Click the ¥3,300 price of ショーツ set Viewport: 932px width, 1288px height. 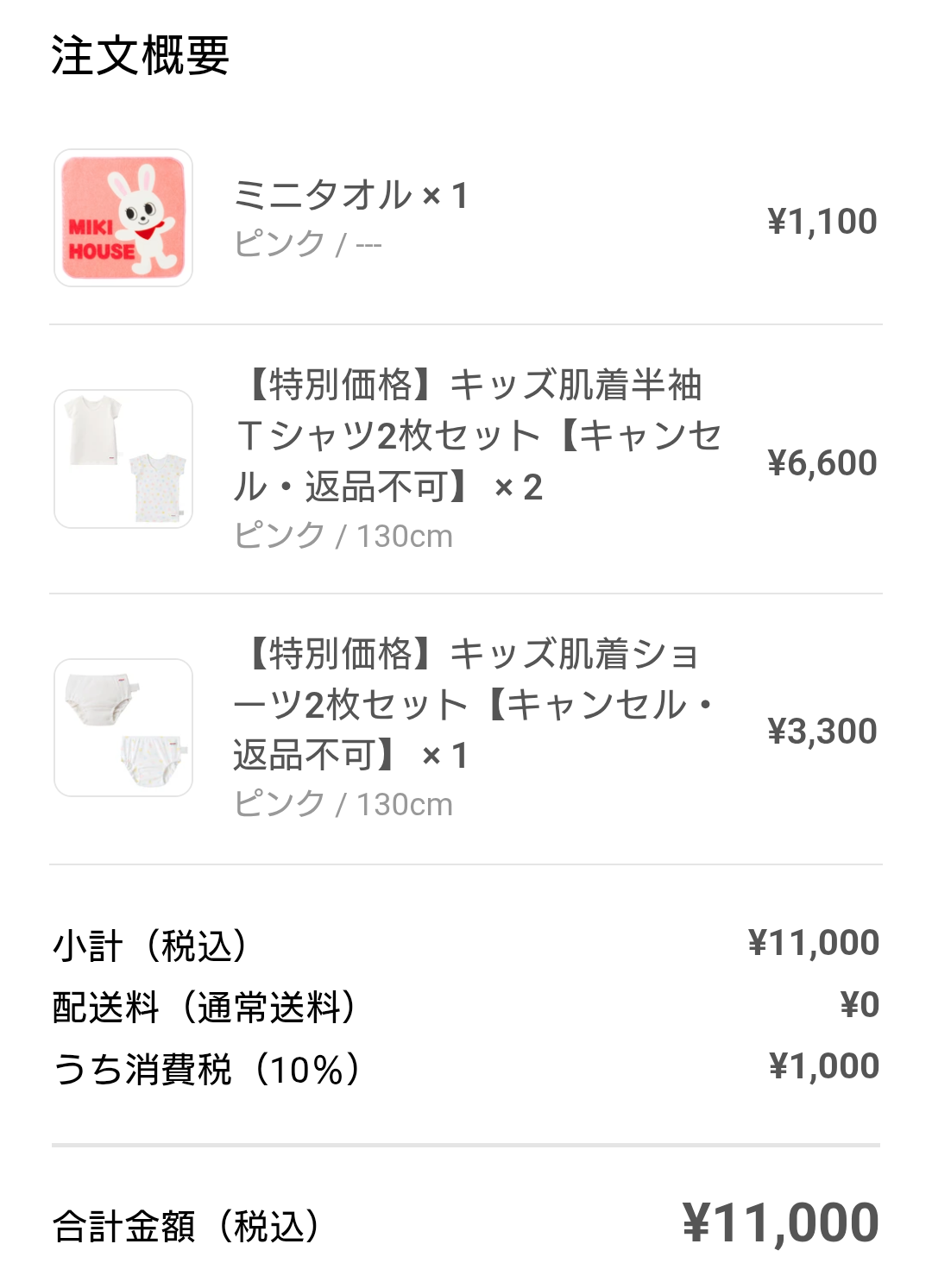pos(822,732)
